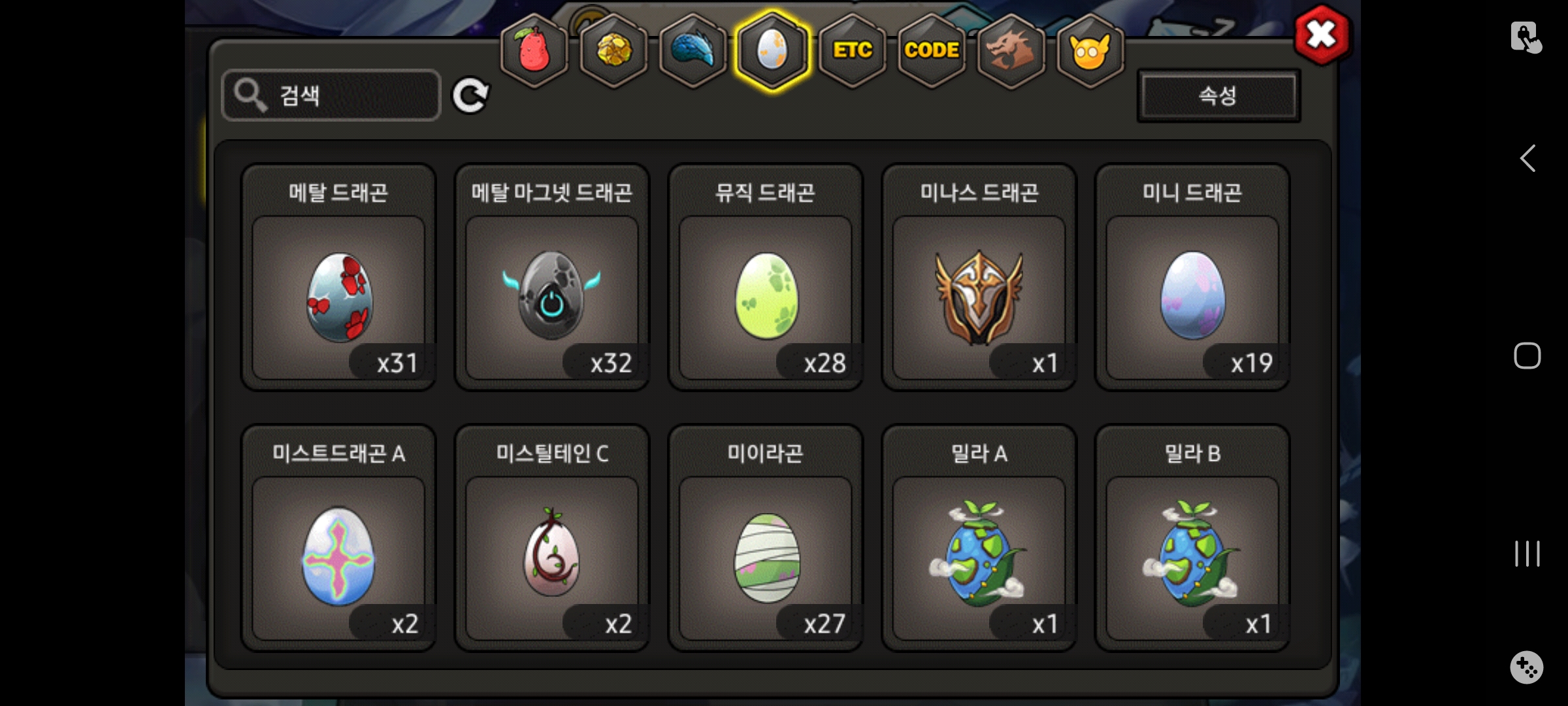Screen dimensions: 1568x706
Task: Select the brown dragon head tab
Action: point(1011,50)
